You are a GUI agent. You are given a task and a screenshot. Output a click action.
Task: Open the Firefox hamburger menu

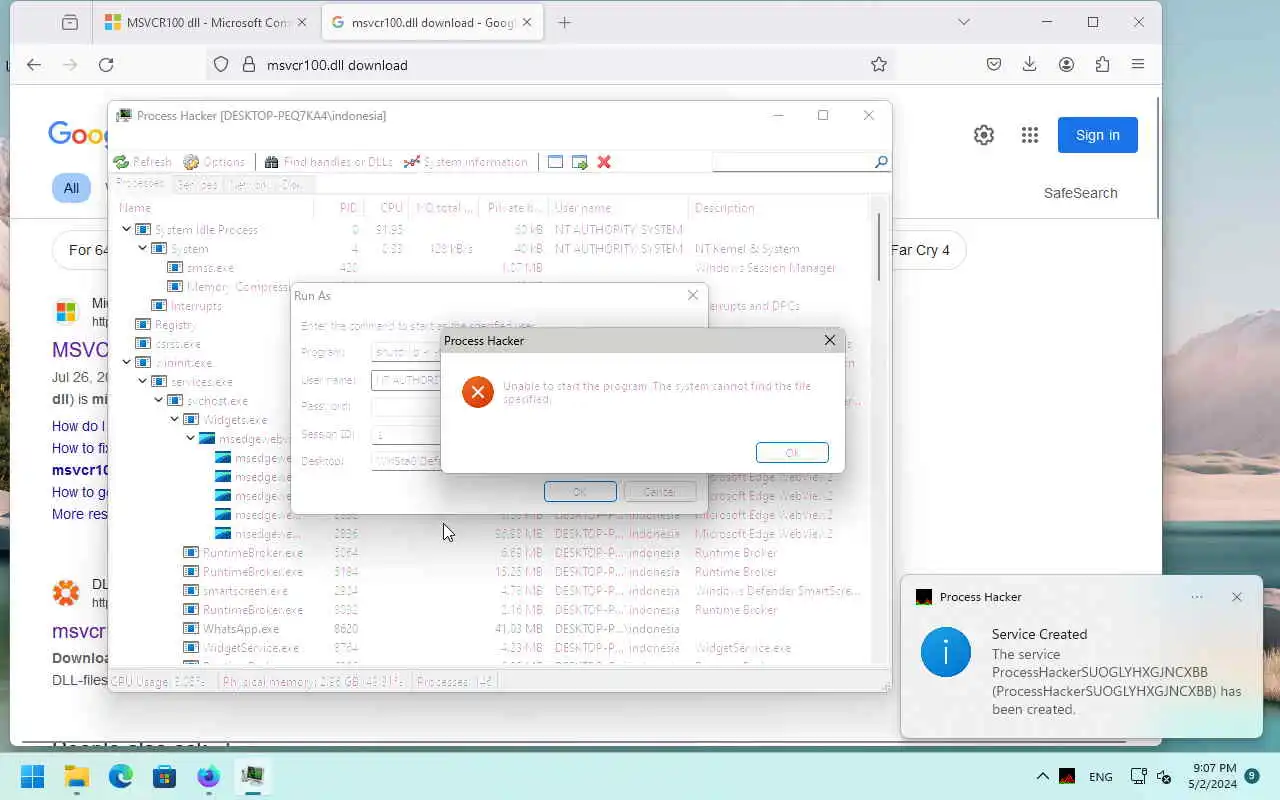(x=1138, y=65)
